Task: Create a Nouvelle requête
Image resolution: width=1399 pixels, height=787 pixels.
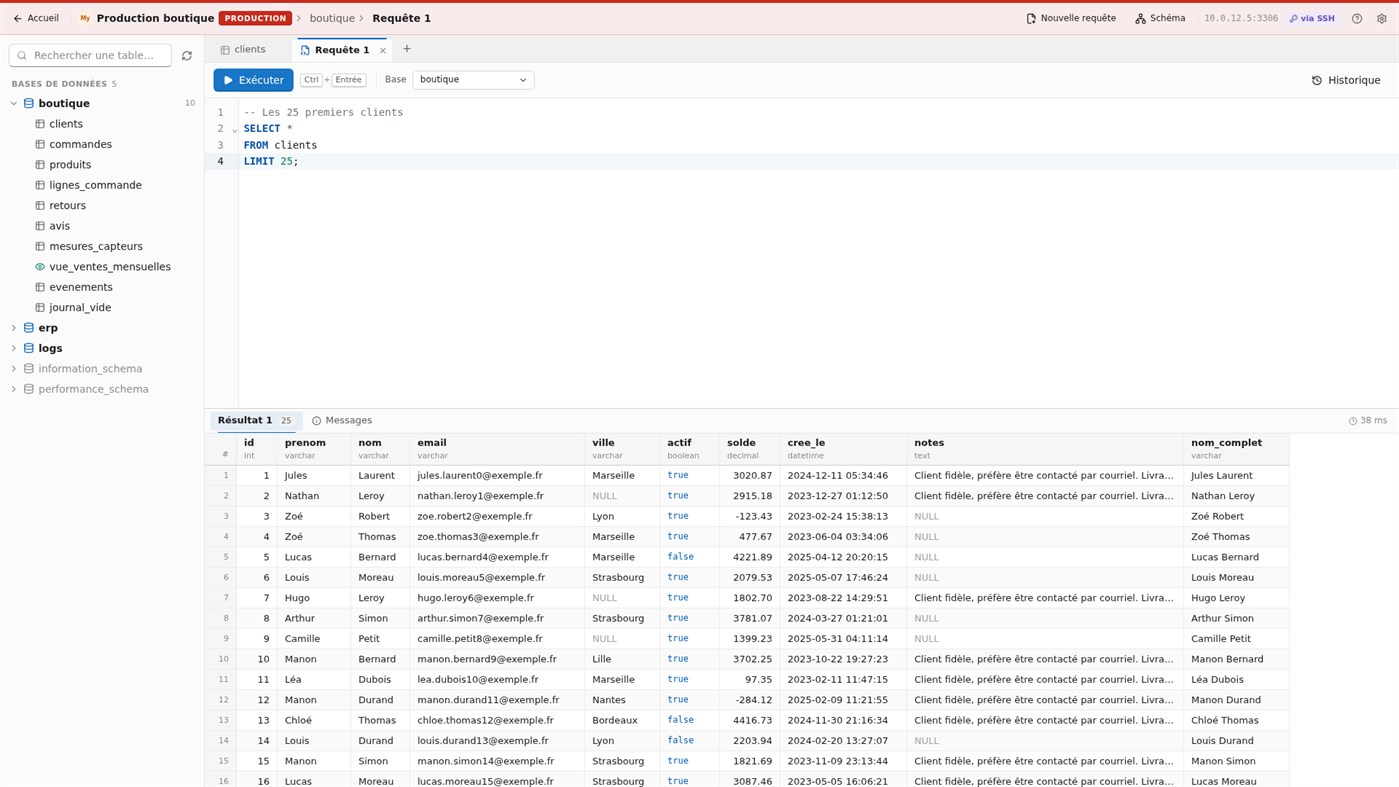Action: 1071,18
